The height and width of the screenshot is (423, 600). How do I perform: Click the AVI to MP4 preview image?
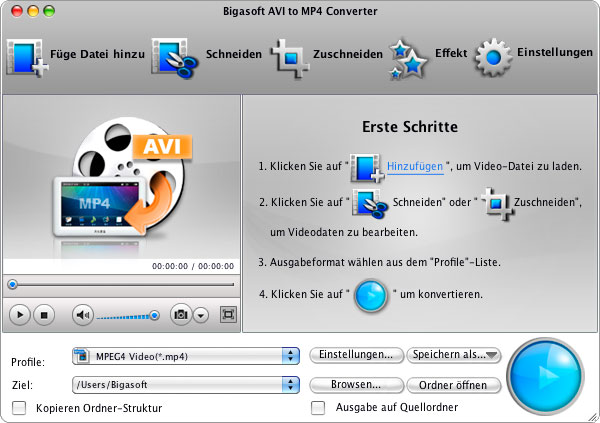tap(122, 178)
